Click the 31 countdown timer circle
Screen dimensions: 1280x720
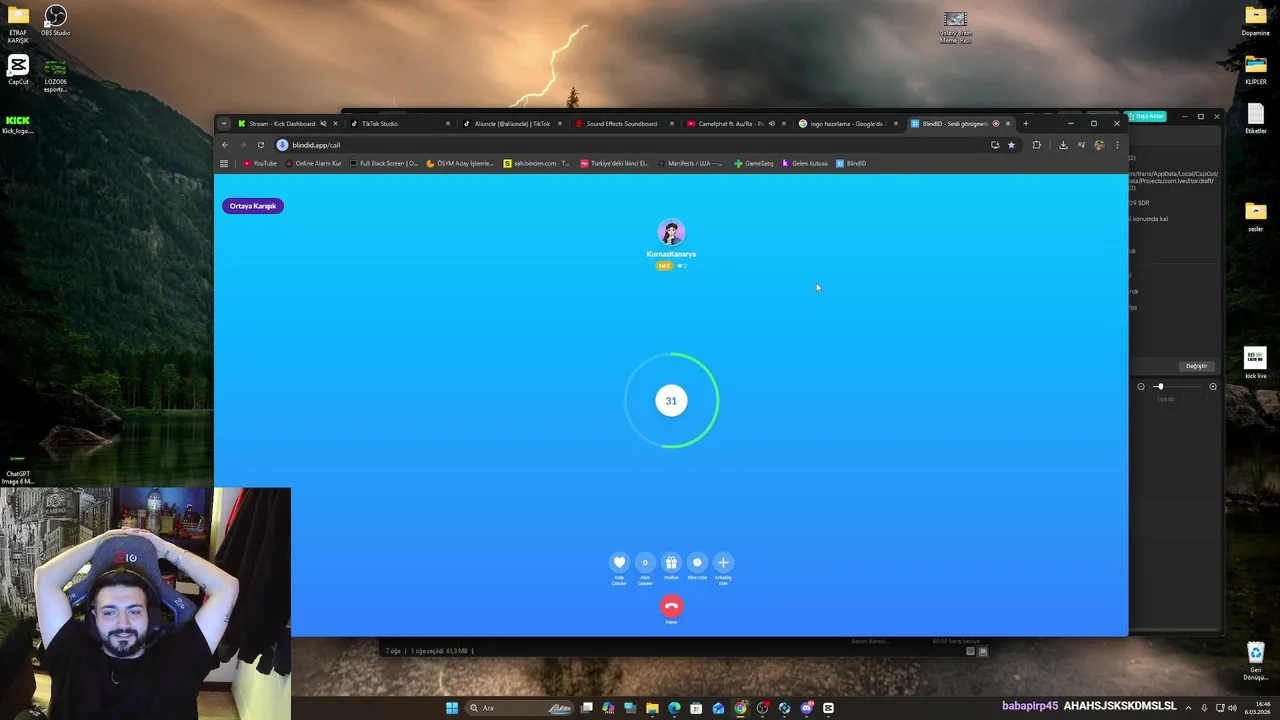pyautogui.click(x=671, y=400)
